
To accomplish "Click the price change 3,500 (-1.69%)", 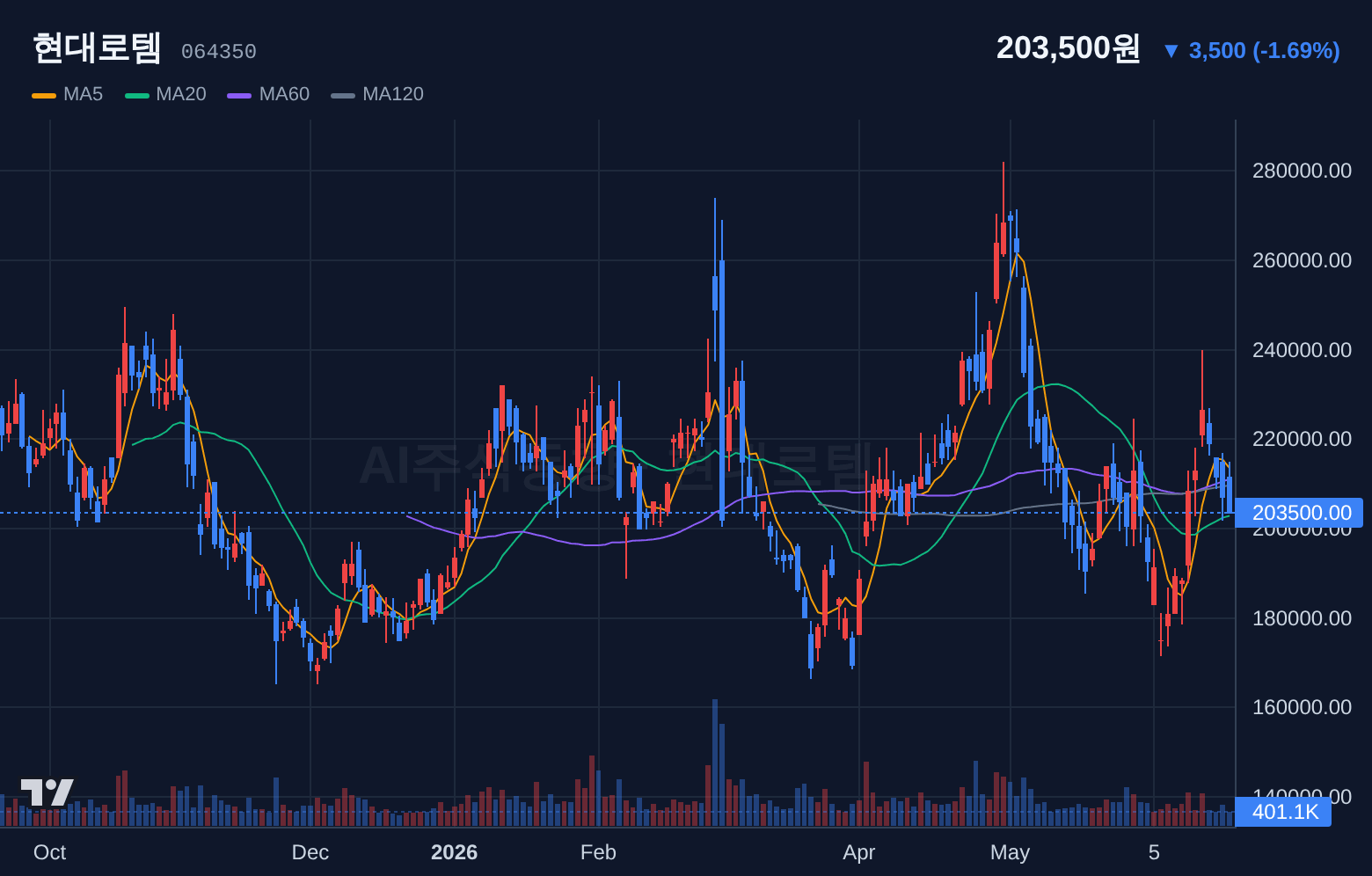I will [1264, 51].
